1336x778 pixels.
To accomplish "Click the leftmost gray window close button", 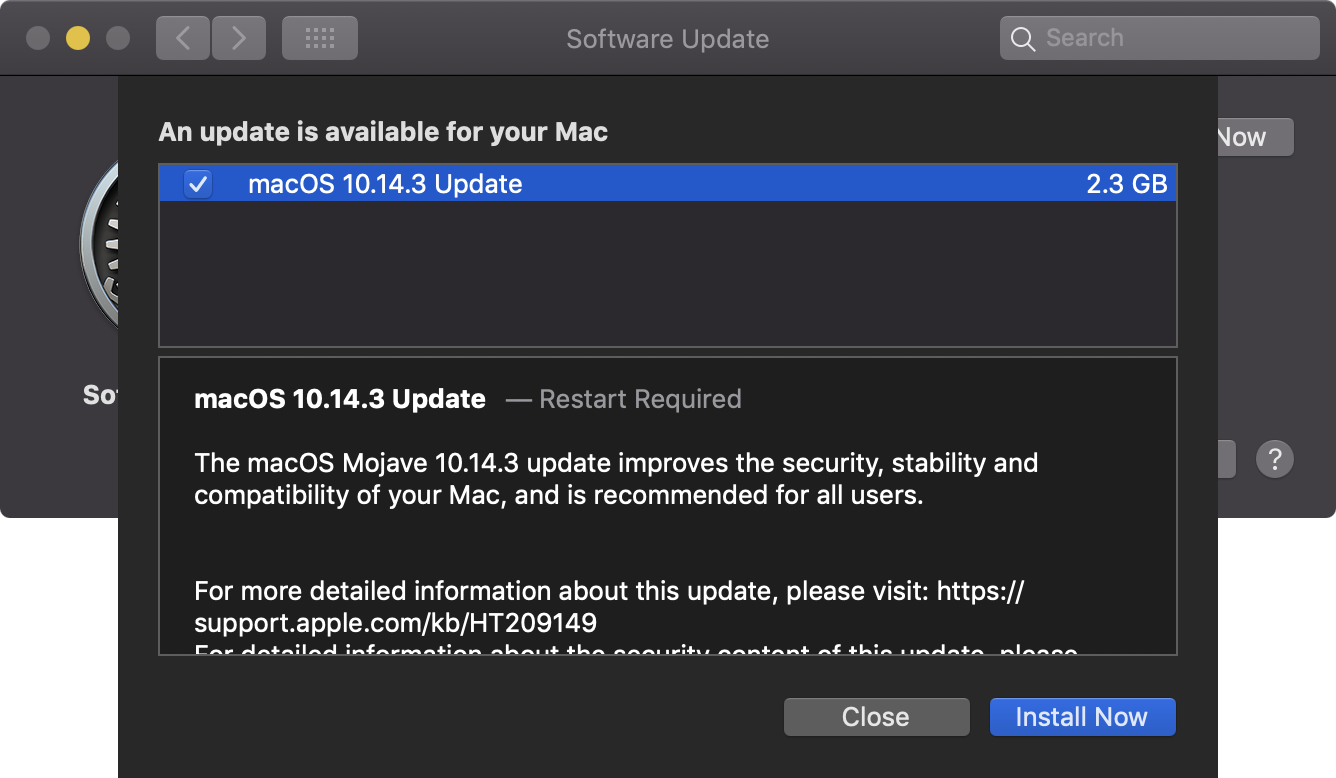I will pyautogui.click(x=38, y=39).
